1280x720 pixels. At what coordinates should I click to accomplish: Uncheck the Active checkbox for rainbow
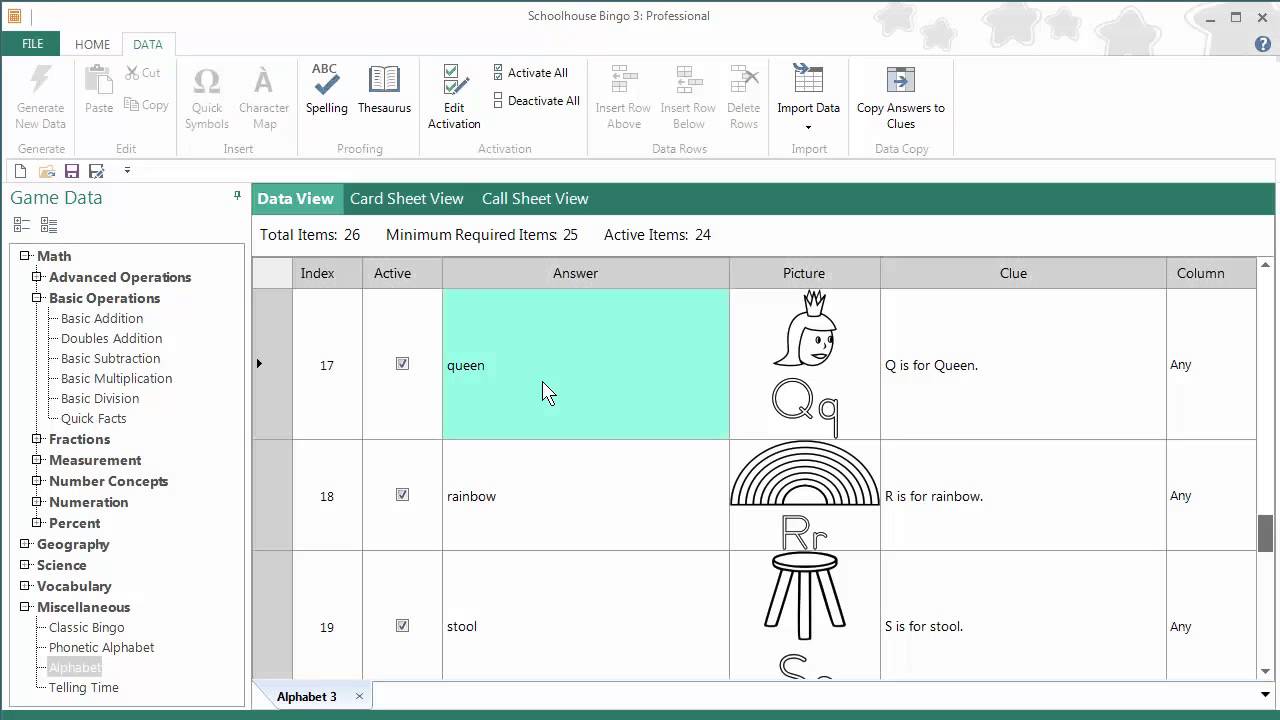(x=402, y=494)
